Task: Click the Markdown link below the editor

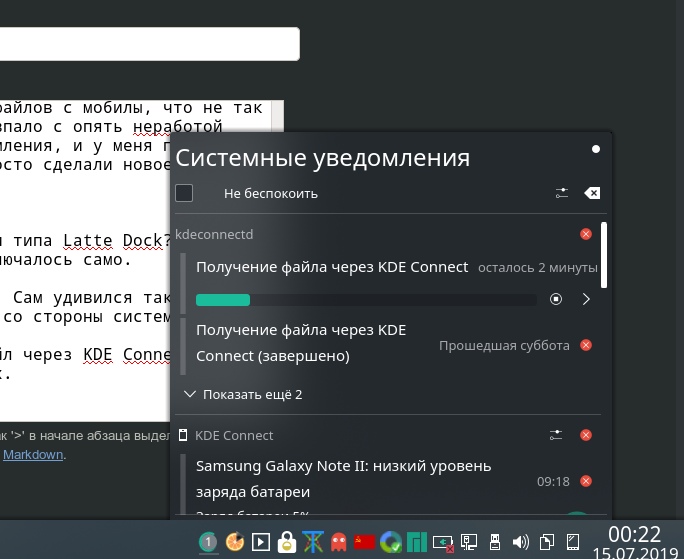Action: point(33,454)
